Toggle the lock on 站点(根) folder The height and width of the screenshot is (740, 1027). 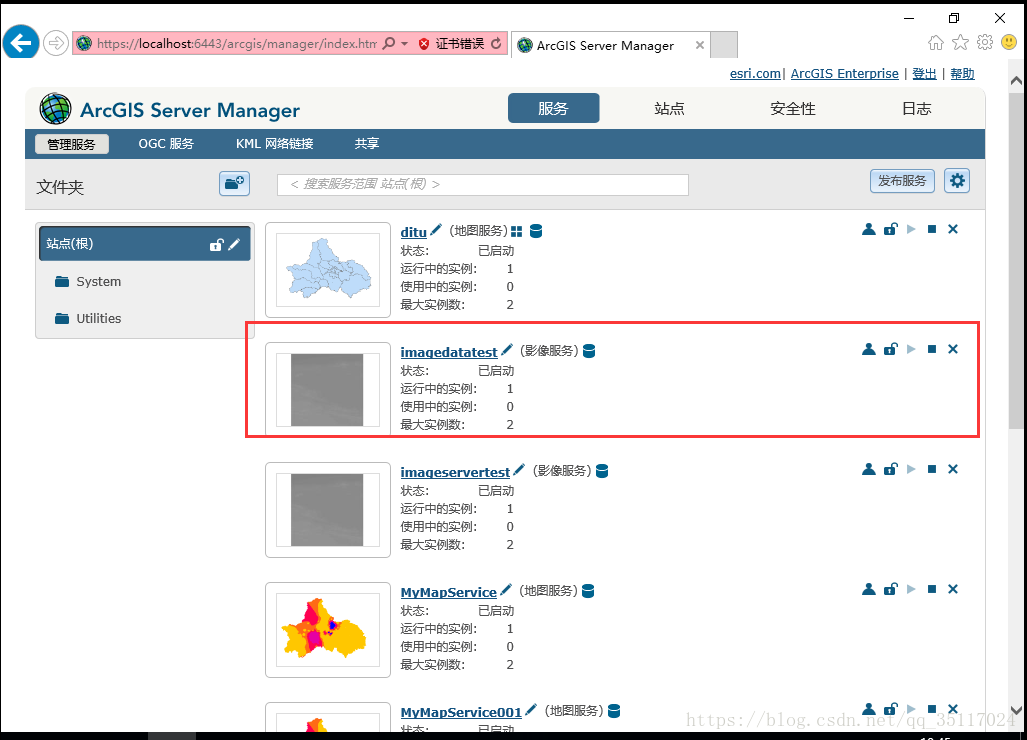tap(216, 245)
